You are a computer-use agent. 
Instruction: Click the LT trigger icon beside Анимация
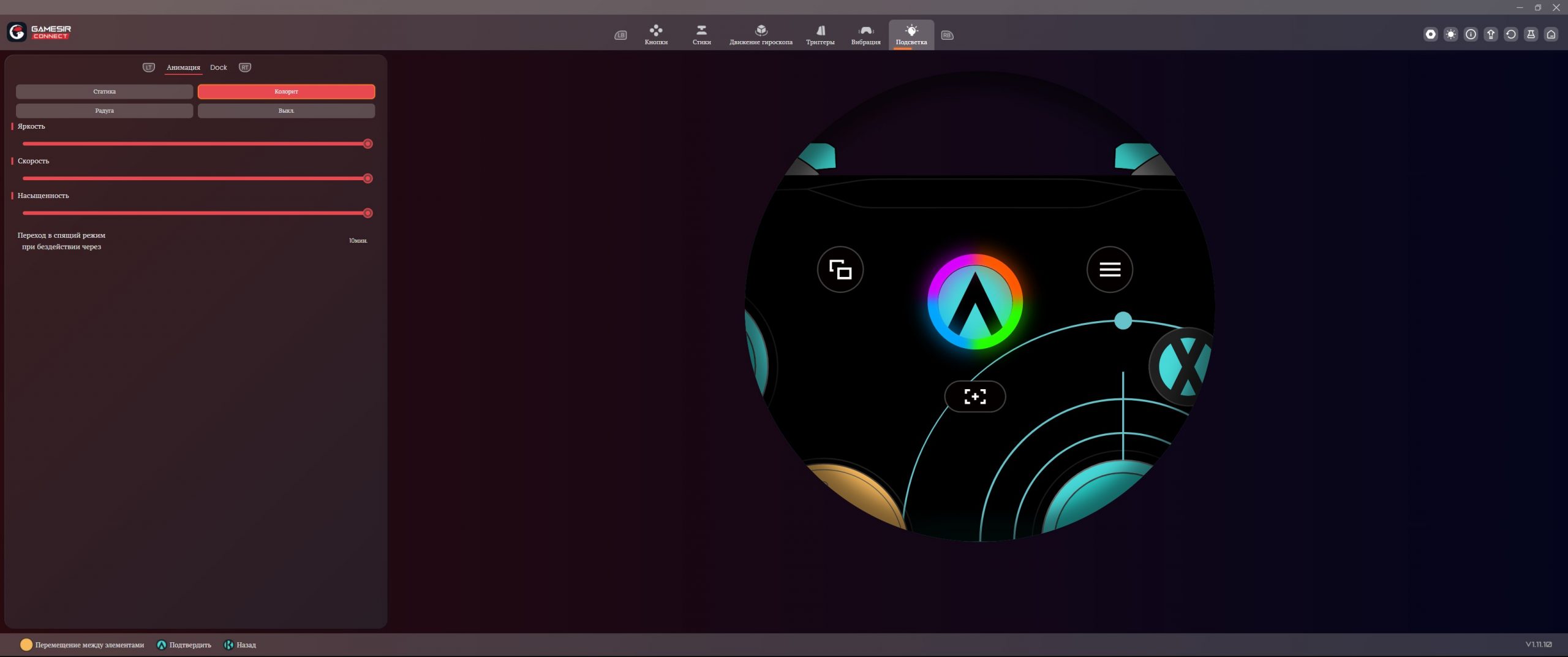click(149, 67)
